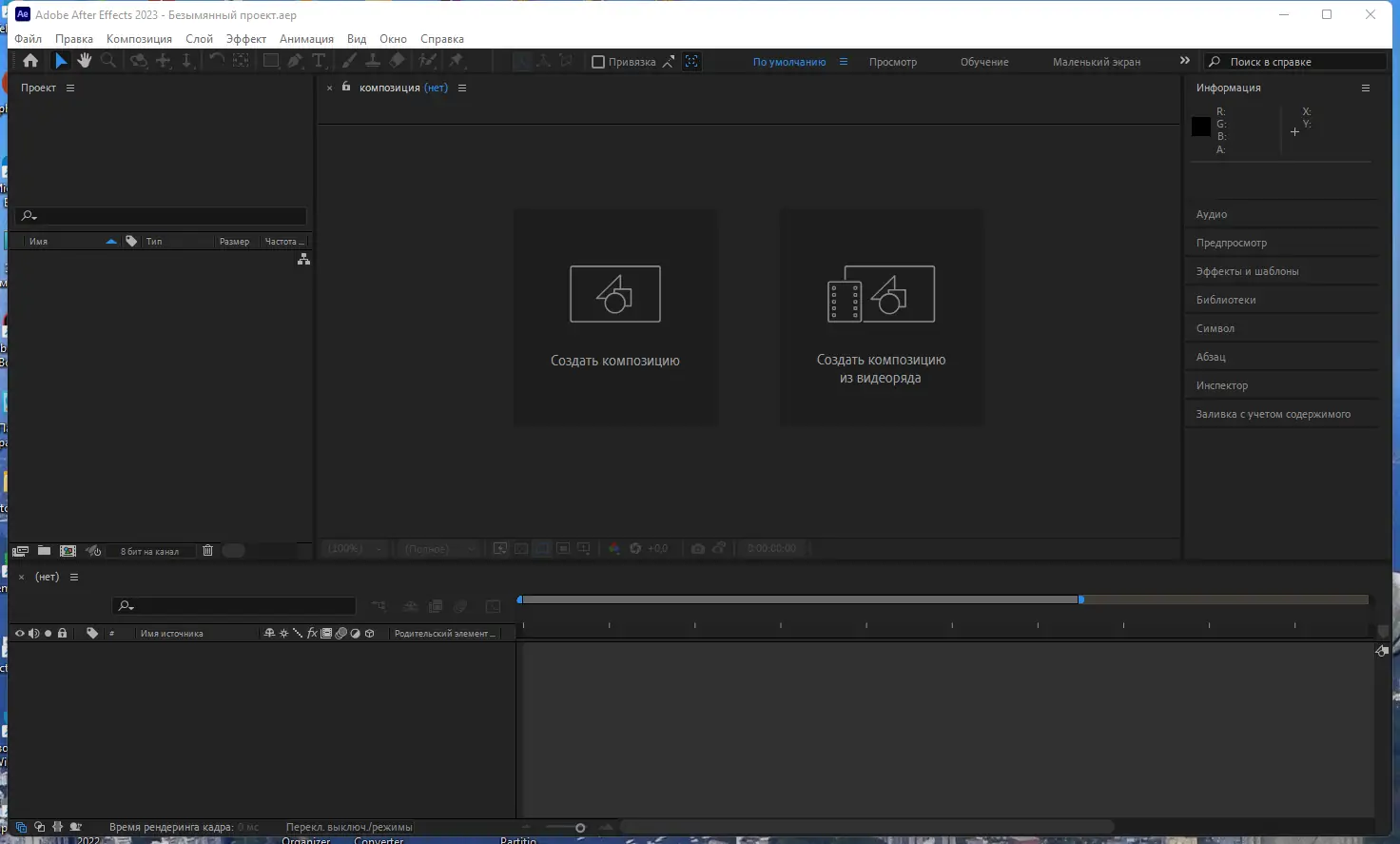Click the eye visibility column in the timeline
The height and width of the screenshot is (844, 1400).
point(19,633)
